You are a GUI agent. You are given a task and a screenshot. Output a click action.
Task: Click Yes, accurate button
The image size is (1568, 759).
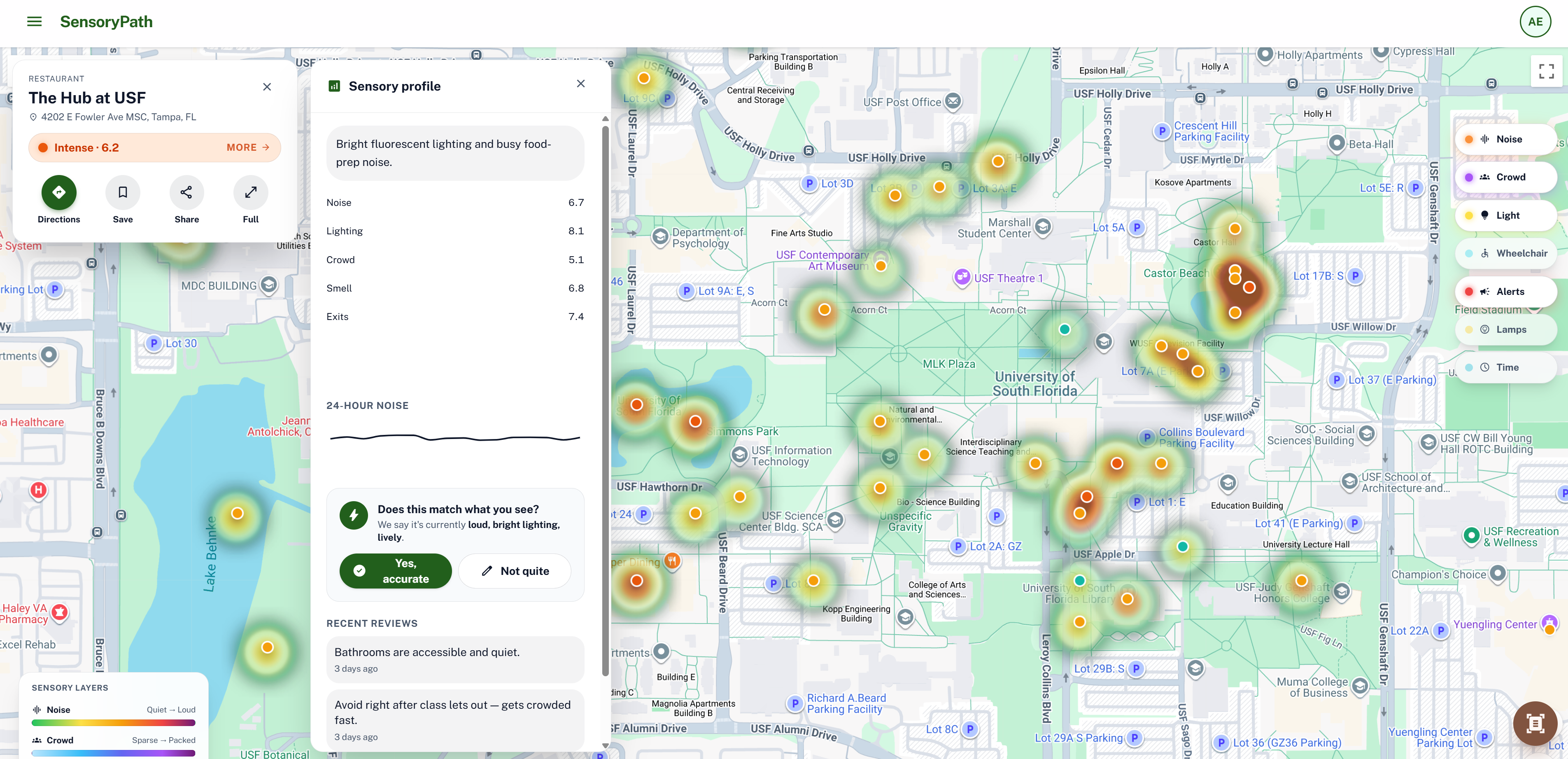coord(395,571)
